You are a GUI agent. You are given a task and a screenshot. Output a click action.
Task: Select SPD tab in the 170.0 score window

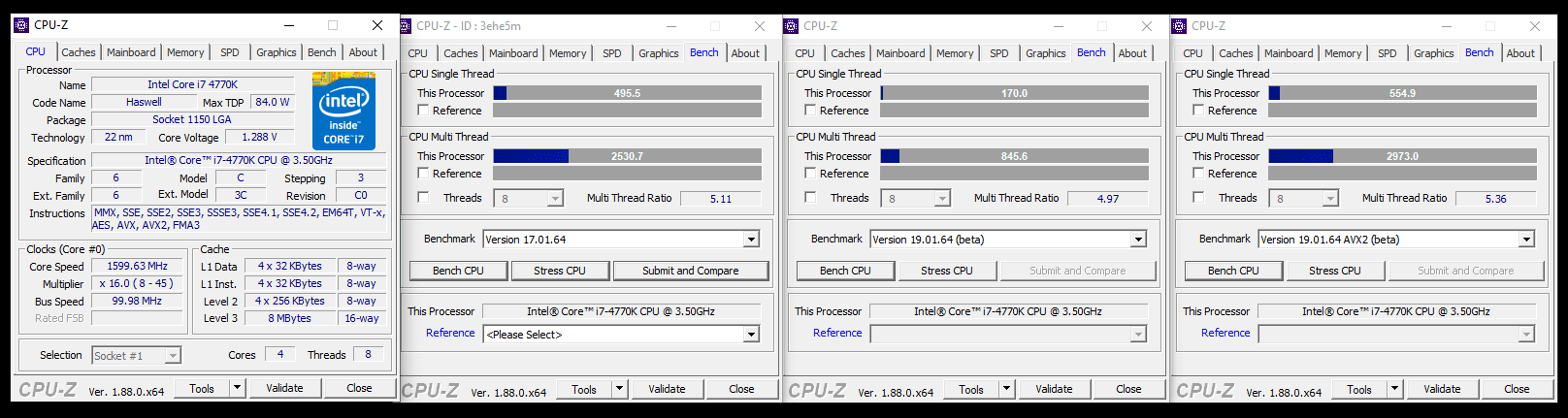(999, 53)
